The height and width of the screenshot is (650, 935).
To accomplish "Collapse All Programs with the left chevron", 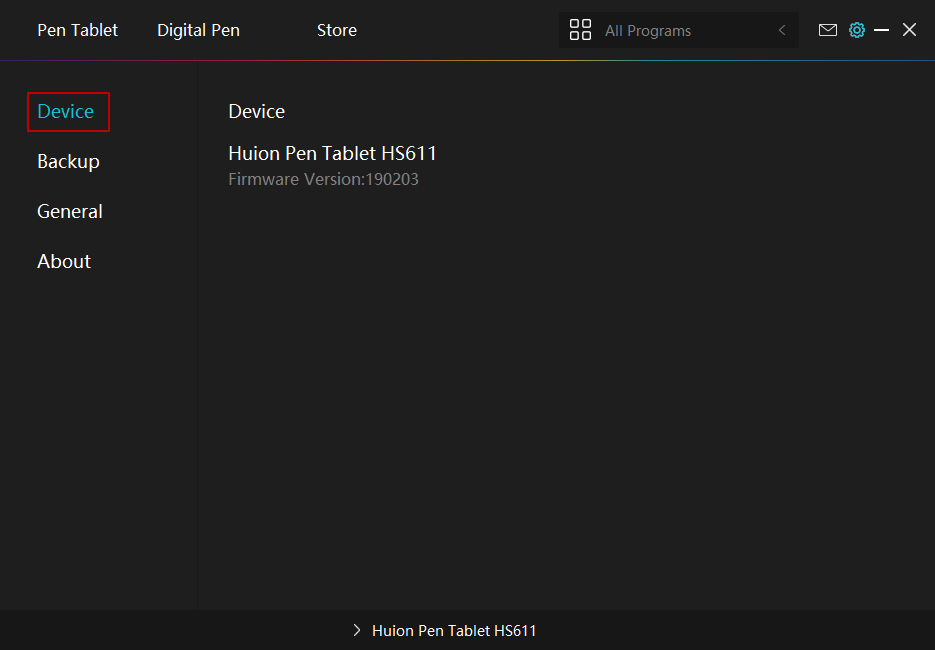I will coord(782,30).
